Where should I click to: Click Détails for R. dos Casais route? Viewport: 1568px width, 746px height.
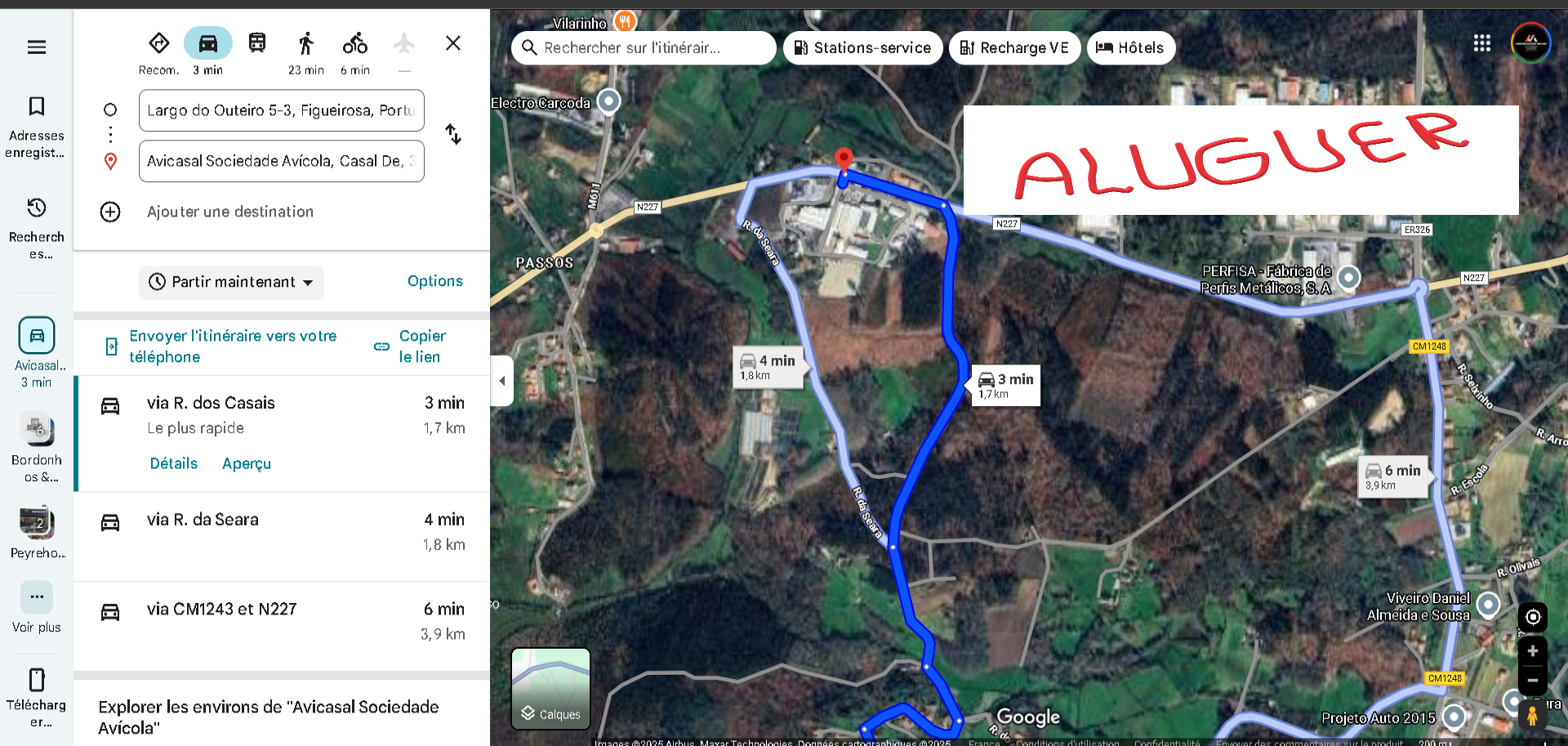click(174, 463)
